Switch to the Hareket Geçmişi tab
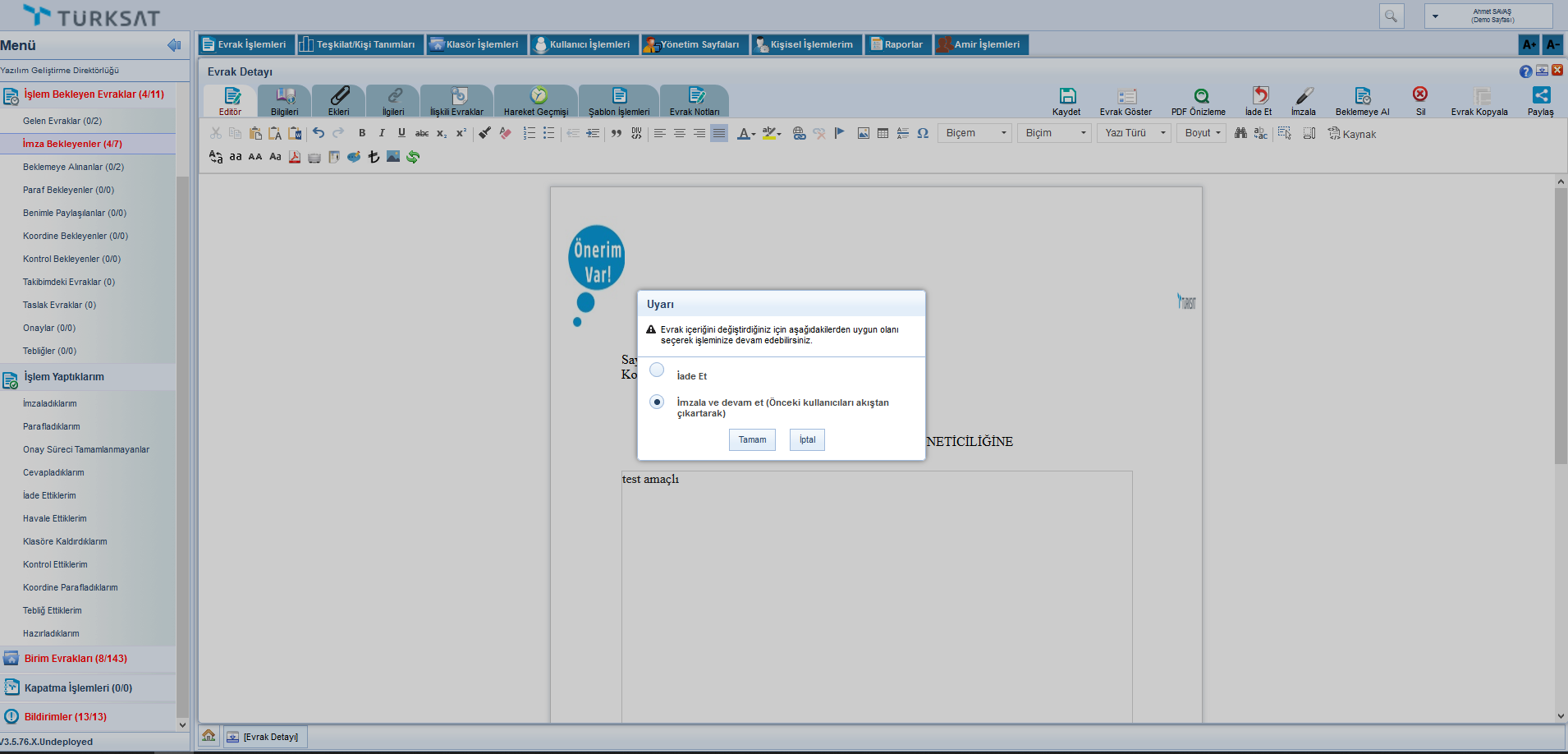Image resolution: width=1568 pixels, height=754 pixels. 536,101
